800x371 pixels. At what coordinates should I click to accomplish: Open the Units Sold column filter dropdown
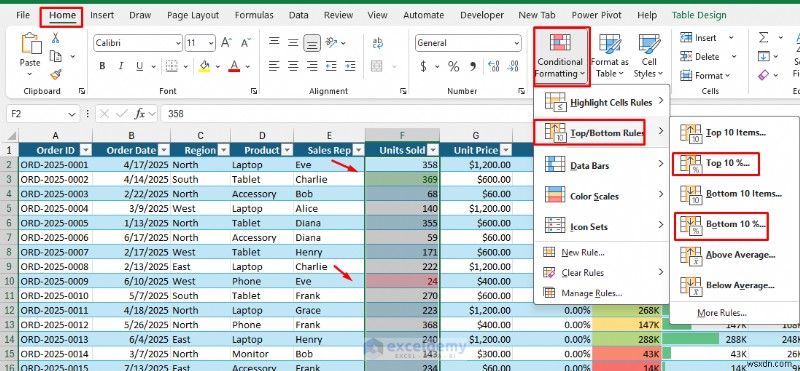pyautogui.click(x=433, y=150)
